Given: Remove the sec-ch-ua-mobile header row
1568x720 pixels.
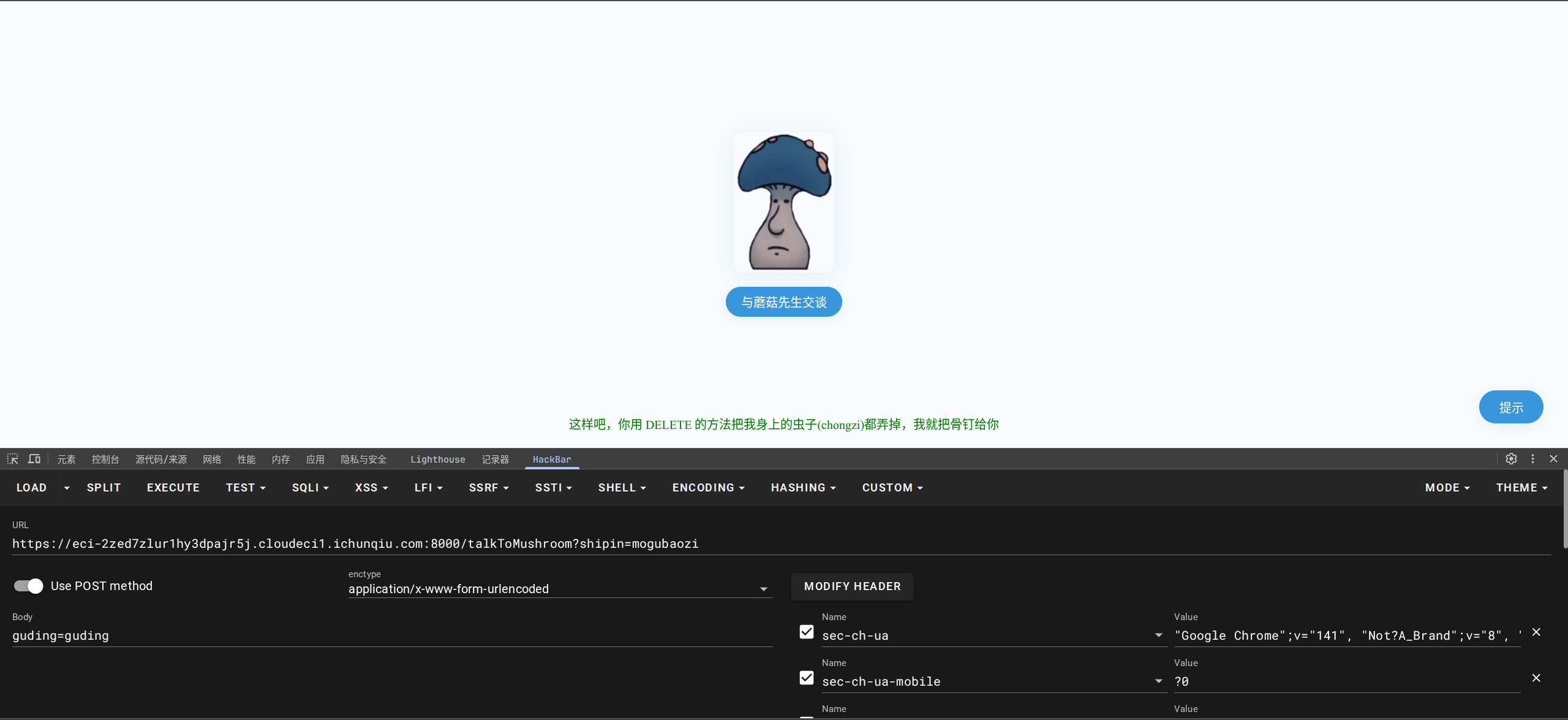Looking at the screenshot, I should coord(1536,678).
